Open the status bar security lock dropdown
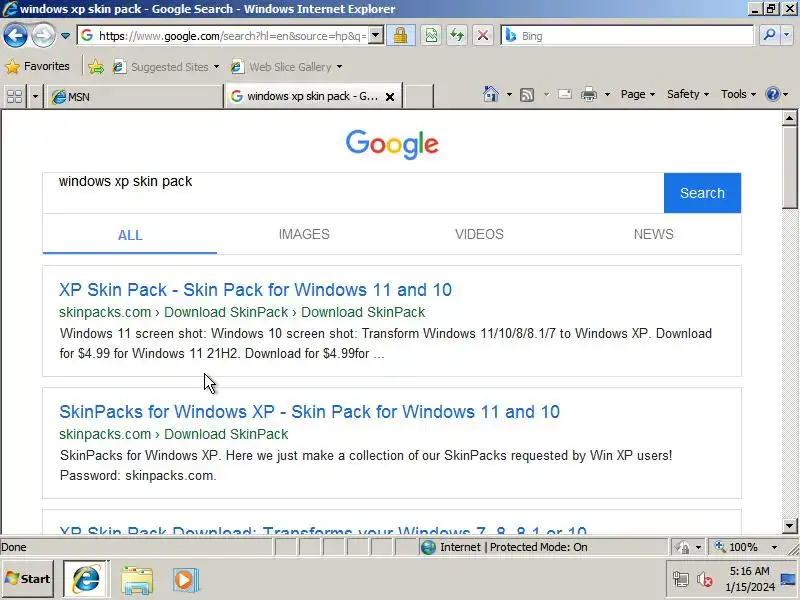Viewport: 800px width, 600px height. click(688, 547)
